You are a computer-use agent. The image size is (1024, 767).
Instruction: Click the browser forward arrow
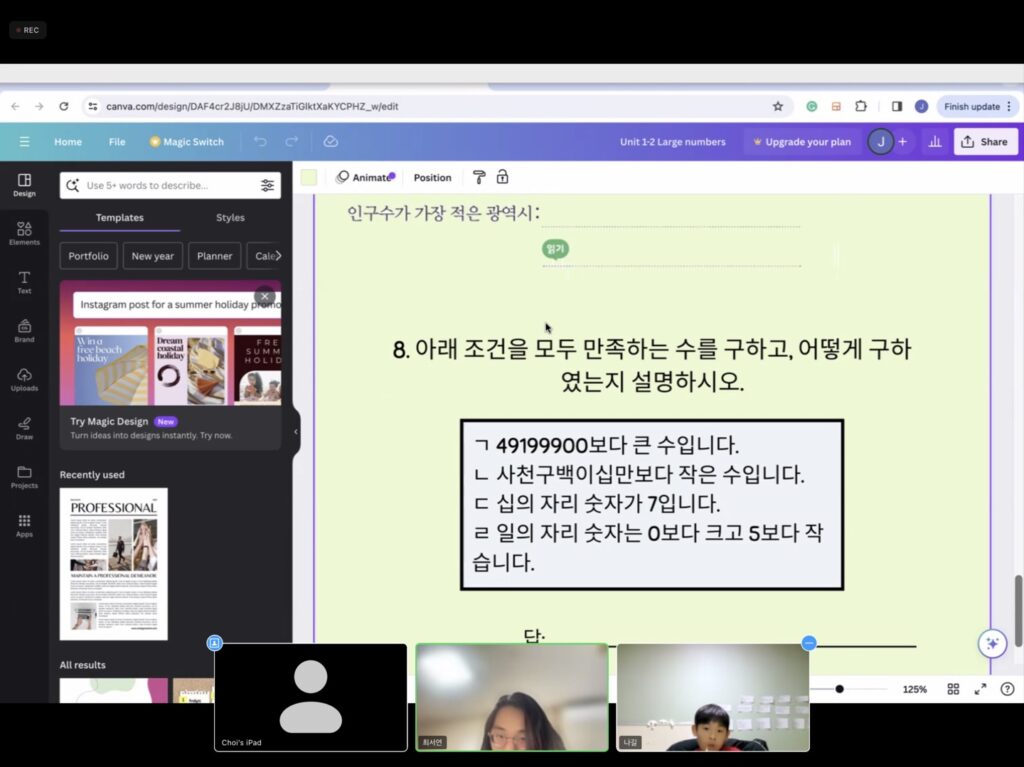pos(39,106)
